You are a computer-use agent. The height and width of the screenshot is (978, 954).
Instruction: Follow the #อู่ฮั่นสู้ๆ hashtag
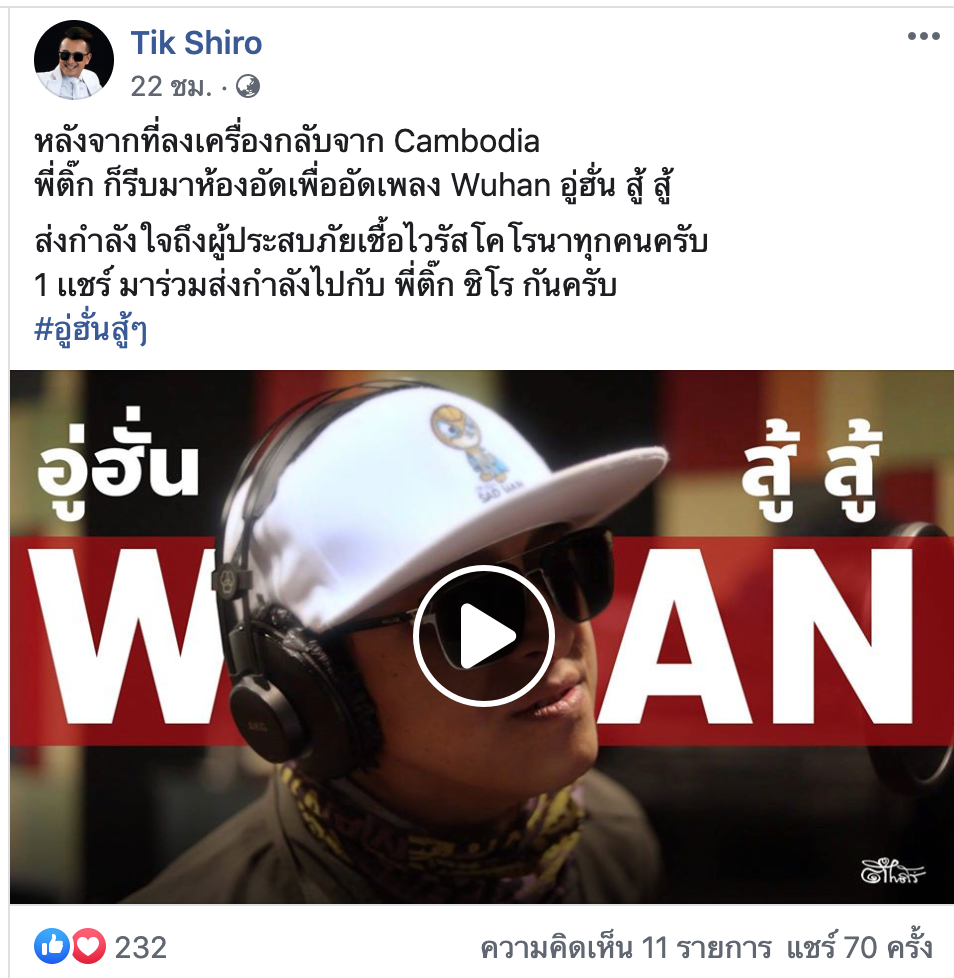pos(91,330)
